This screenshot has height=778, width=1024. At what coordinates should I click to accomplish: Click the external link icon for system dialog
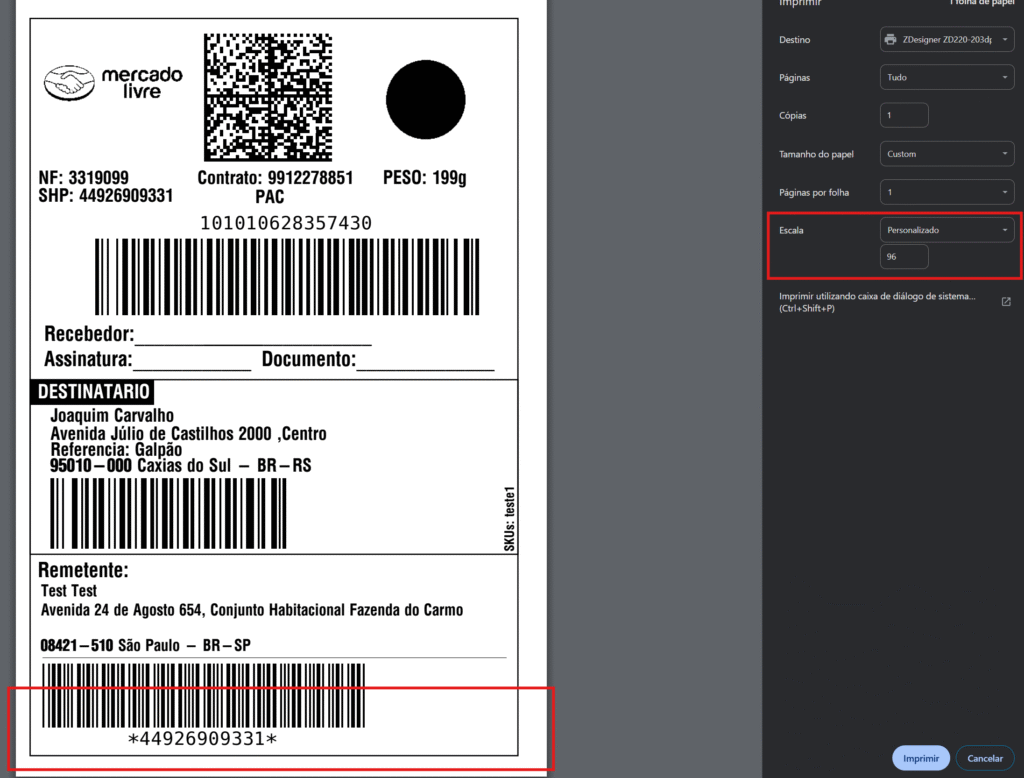pos(1006,302)
